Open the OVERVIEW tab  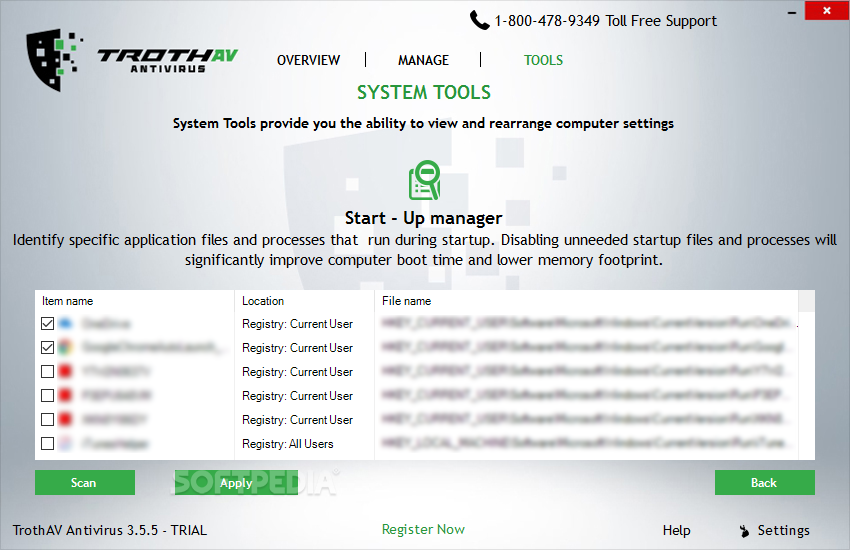(308, 60)
